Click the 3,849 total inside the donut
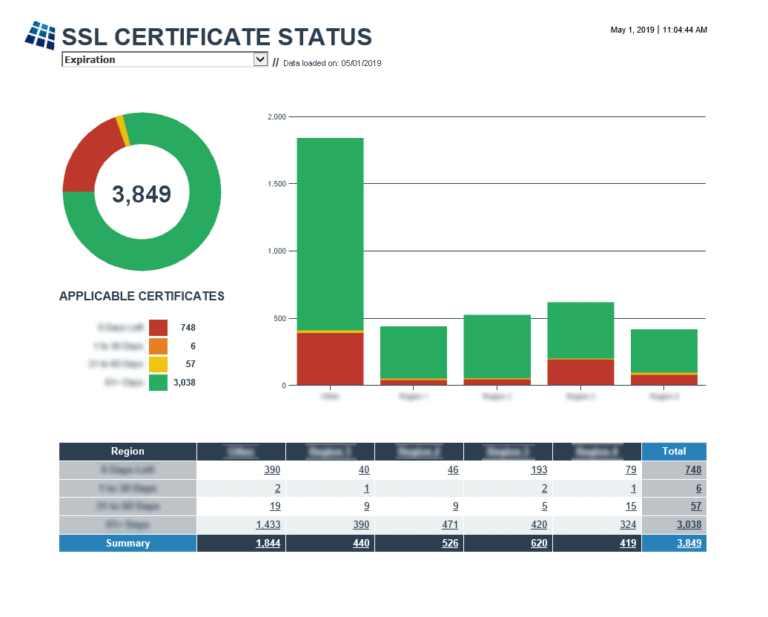 tap(141, 195)
